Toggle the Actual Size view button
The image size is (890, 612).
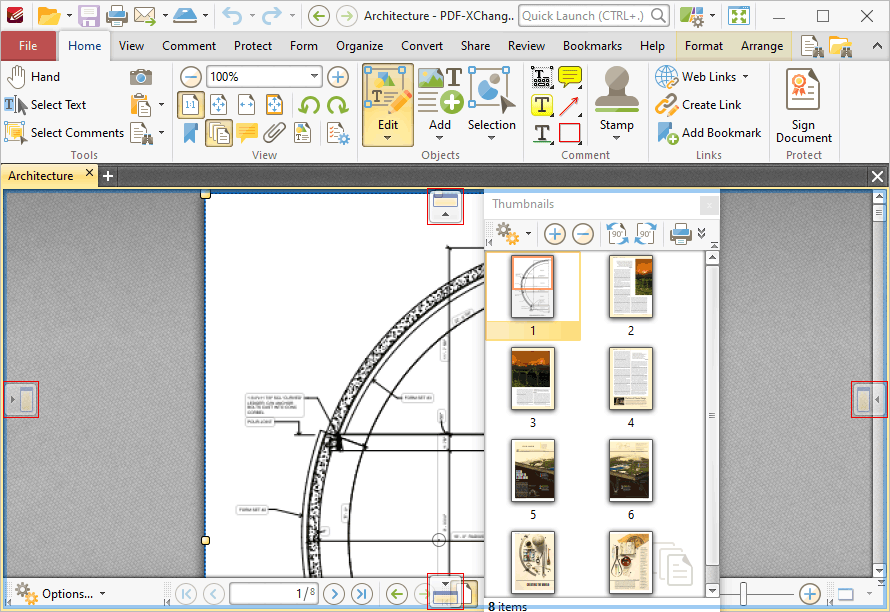[x=191, y=105]
